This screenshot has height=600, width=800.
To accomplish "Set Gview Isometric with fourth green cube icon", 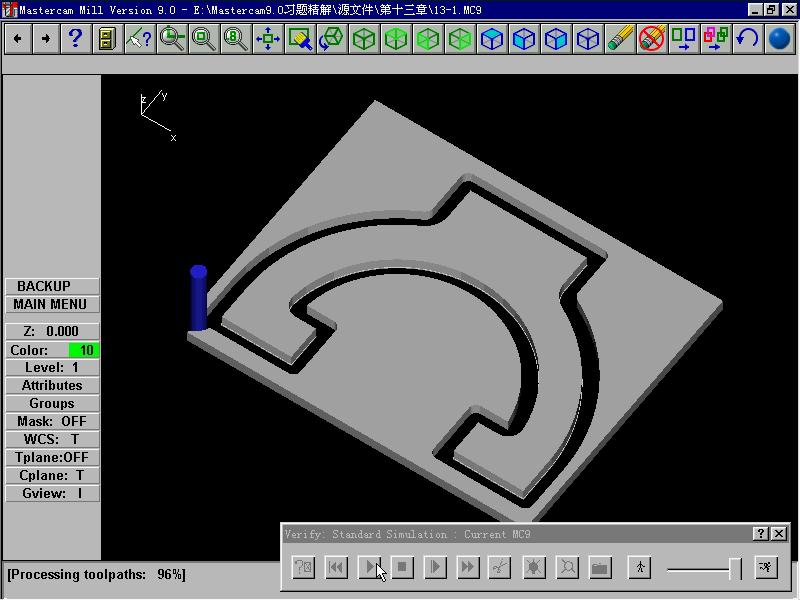I will (460, 38).
